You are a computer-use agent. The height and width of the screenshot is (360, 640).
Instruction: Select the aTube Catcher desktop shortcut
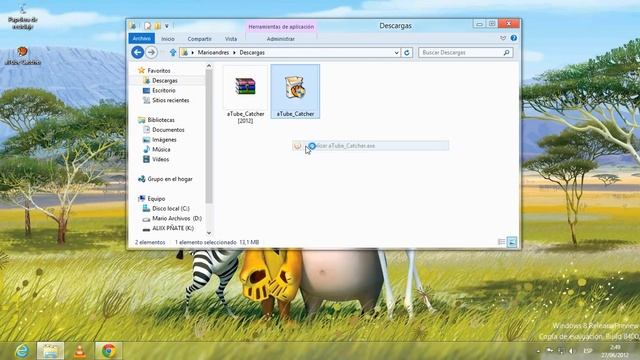22,56
